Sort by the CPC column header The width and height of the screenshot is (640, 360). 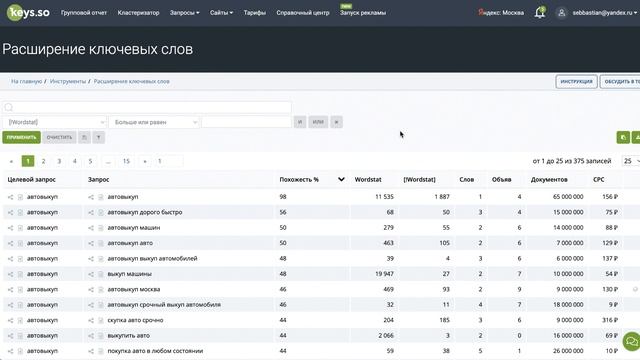pyautogui.click(x=598, y=180)
